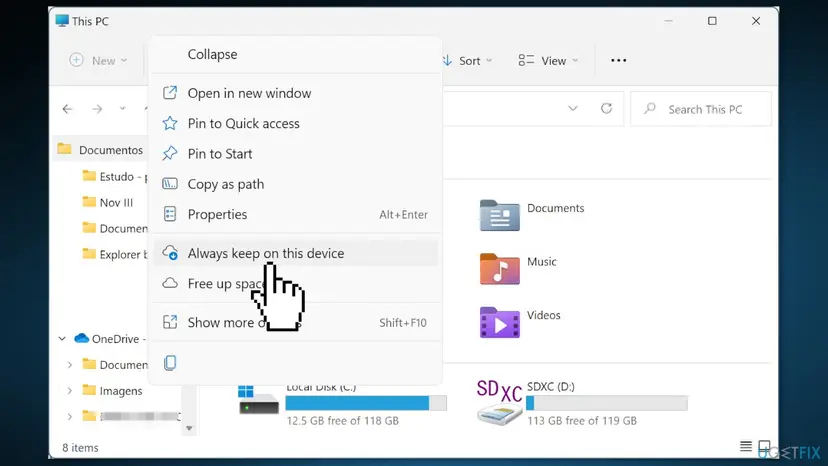Expand the blurred folder under OneDrive
This screenshot has width=828, height=466.
pyautogui.click(x=70, y=416)
